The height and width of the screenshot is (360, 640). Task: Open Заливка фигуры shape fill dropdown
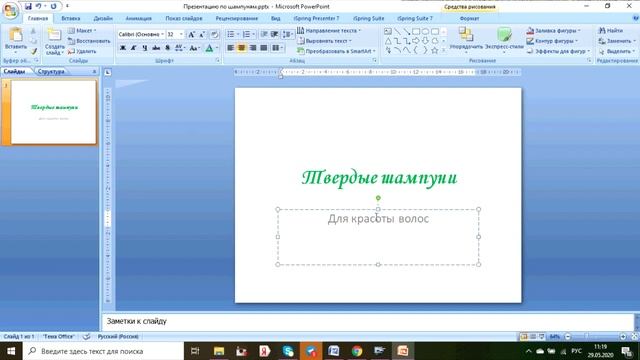pyautogui.click(x=553, y=31)
